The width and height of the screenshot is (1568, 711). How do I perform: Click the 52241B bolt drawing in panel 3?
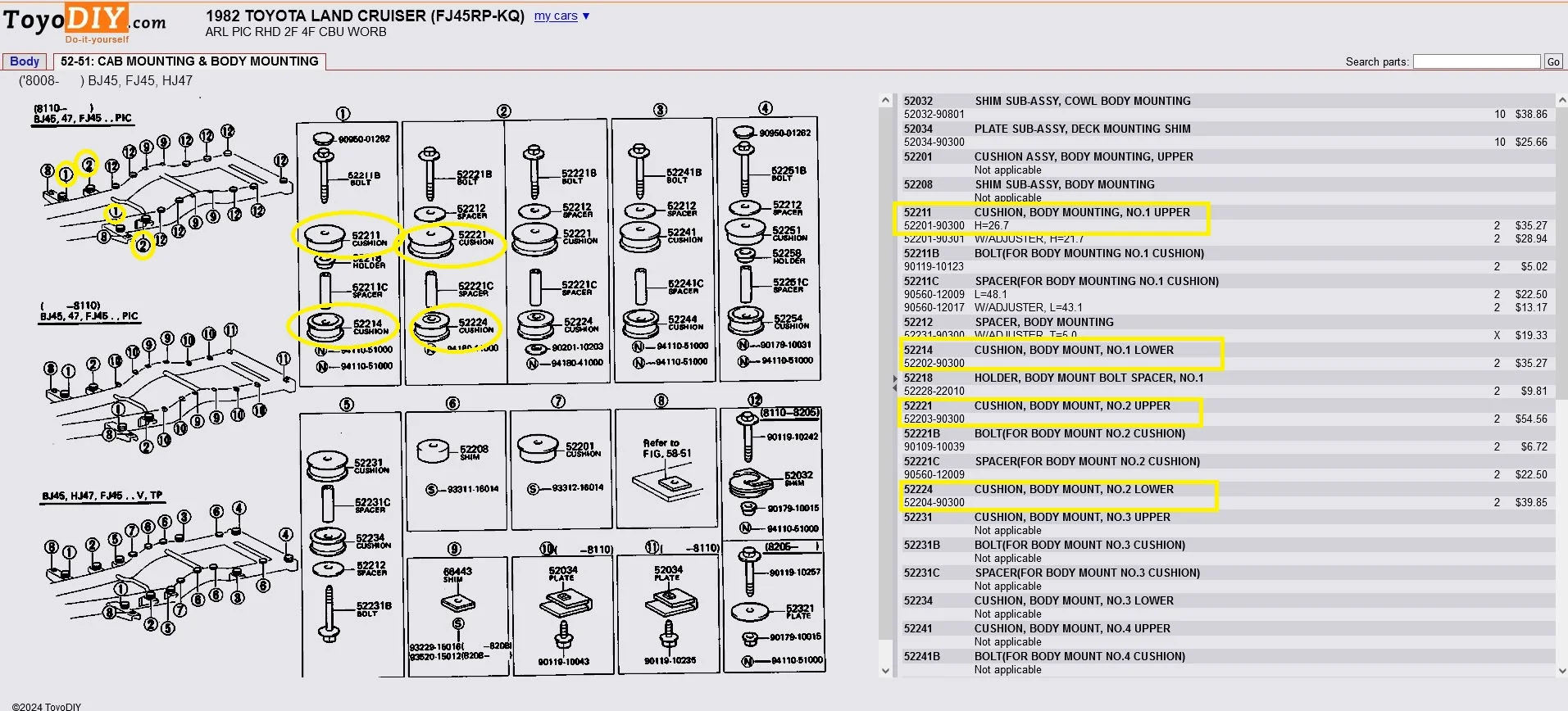pos(640,172)
